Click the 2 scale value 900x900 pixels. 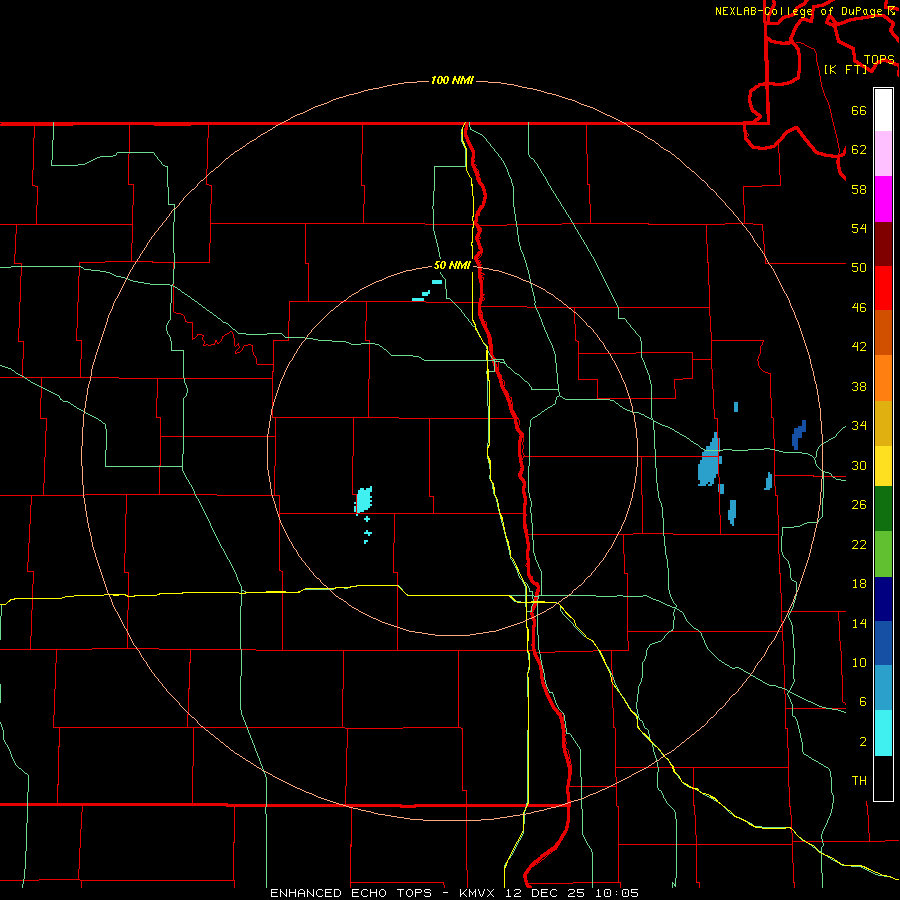coord(862,742)
